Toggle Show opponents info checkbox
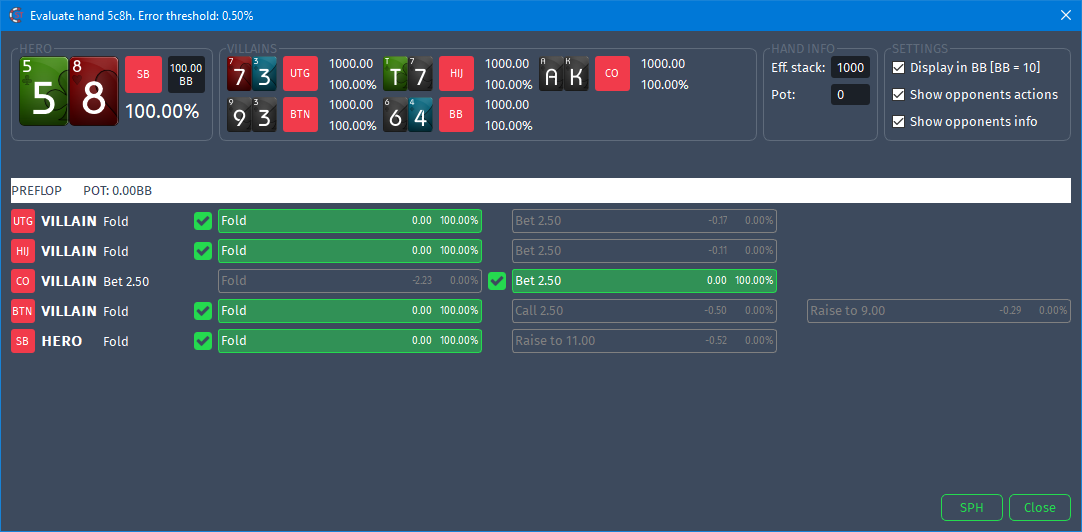The image size is (1082, 532). click(898, 121)
